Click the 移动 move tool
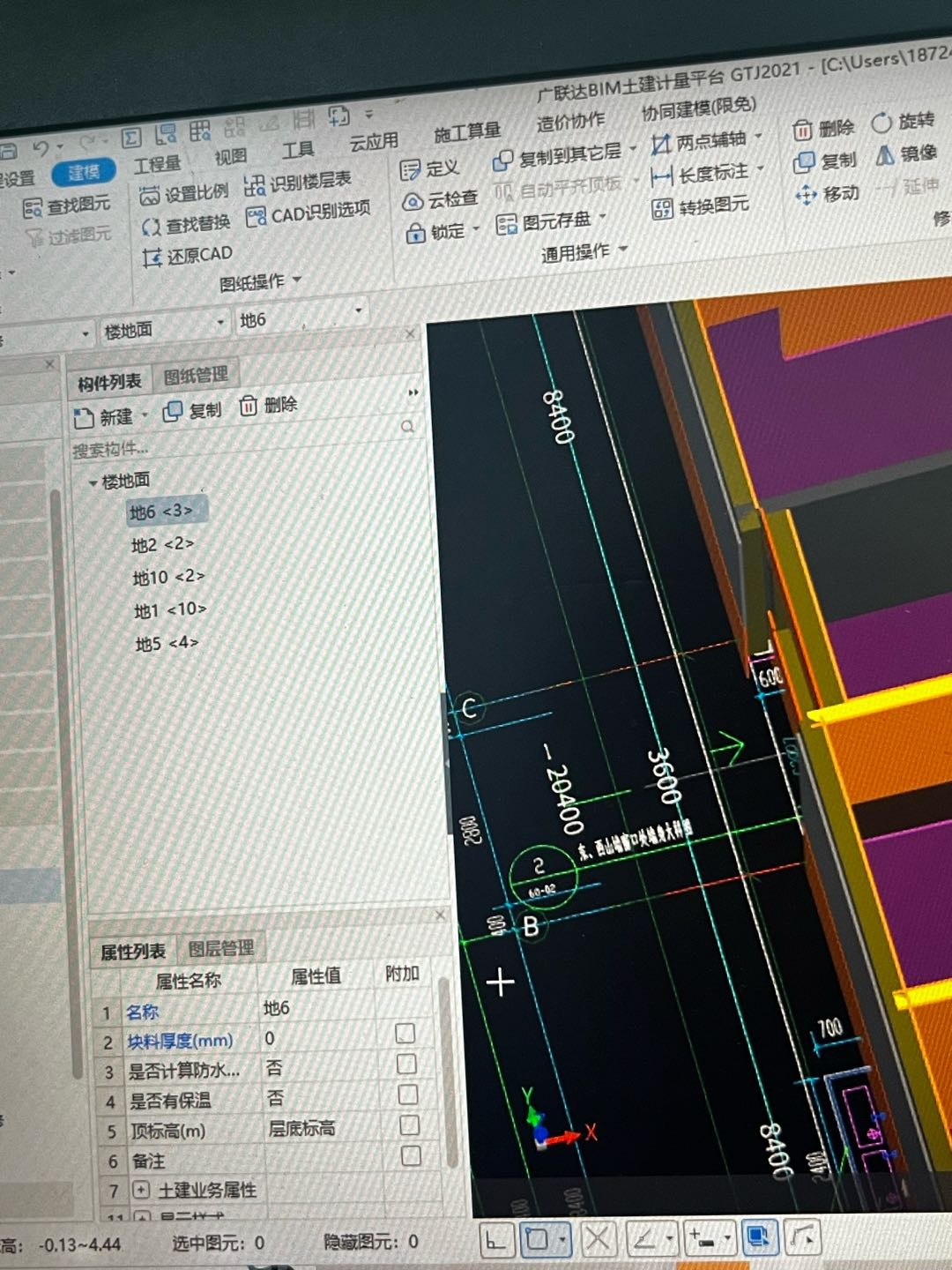Image resolution: width=952 pixels, height=1270 pixels. (827, 194)
